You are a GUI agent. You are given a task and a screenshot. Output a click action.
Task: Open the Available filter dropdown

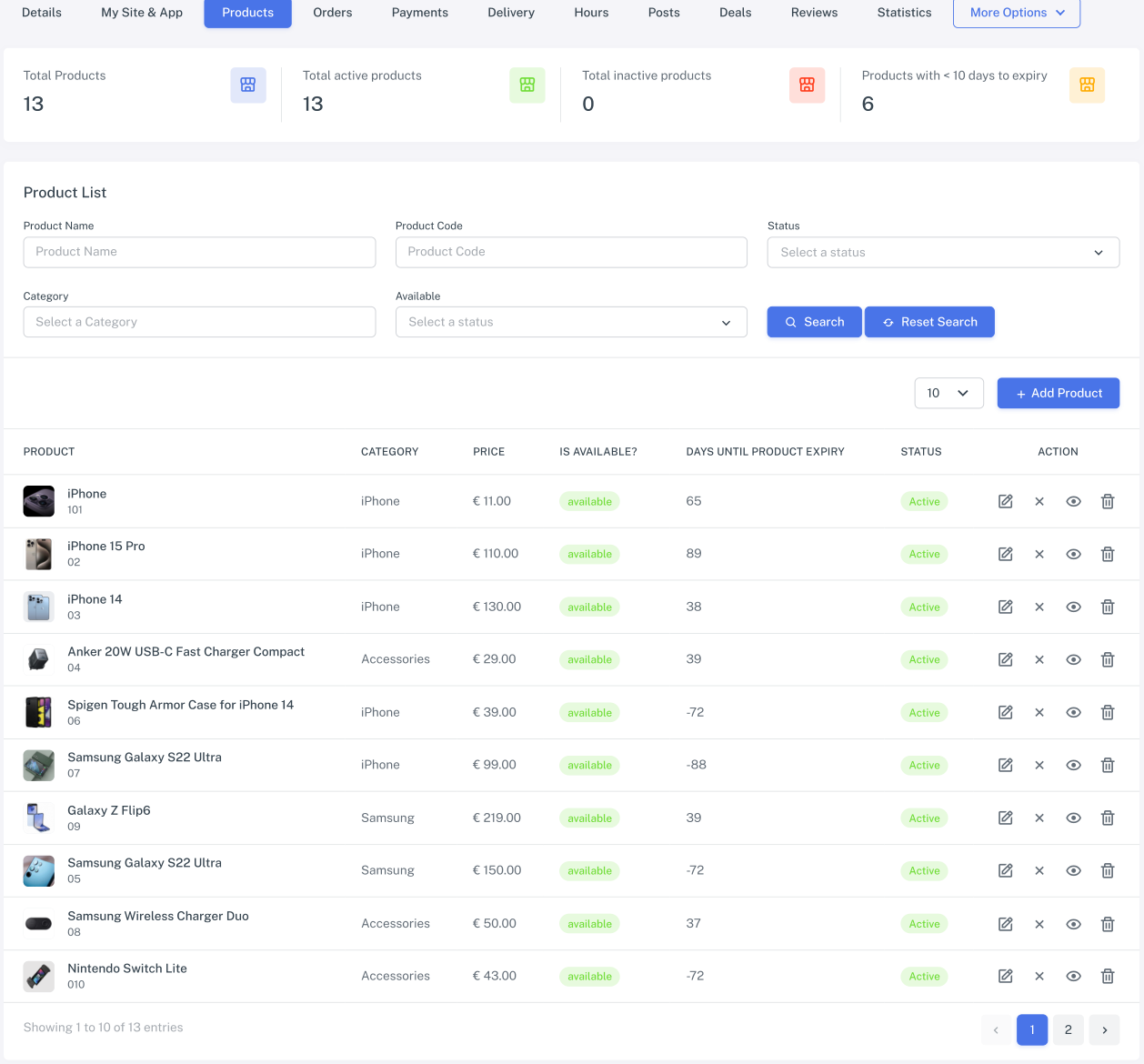pos(571,322)
